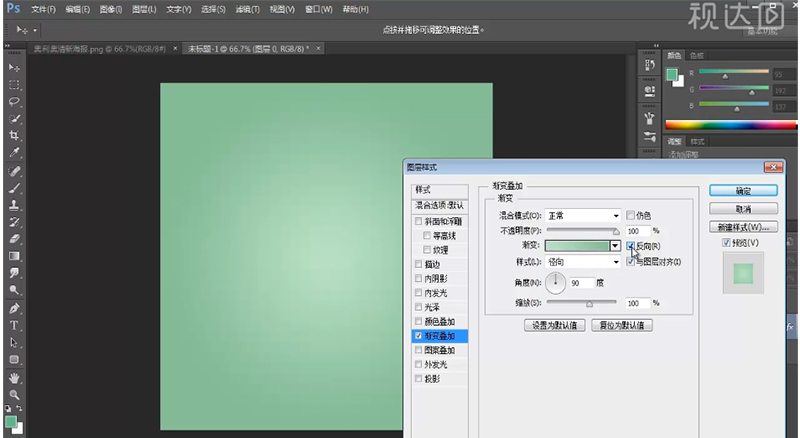Viewport: 800px width, 438px height.
Task: Adjust the 缩放 scale slider
Action: (x=589, y=303)
